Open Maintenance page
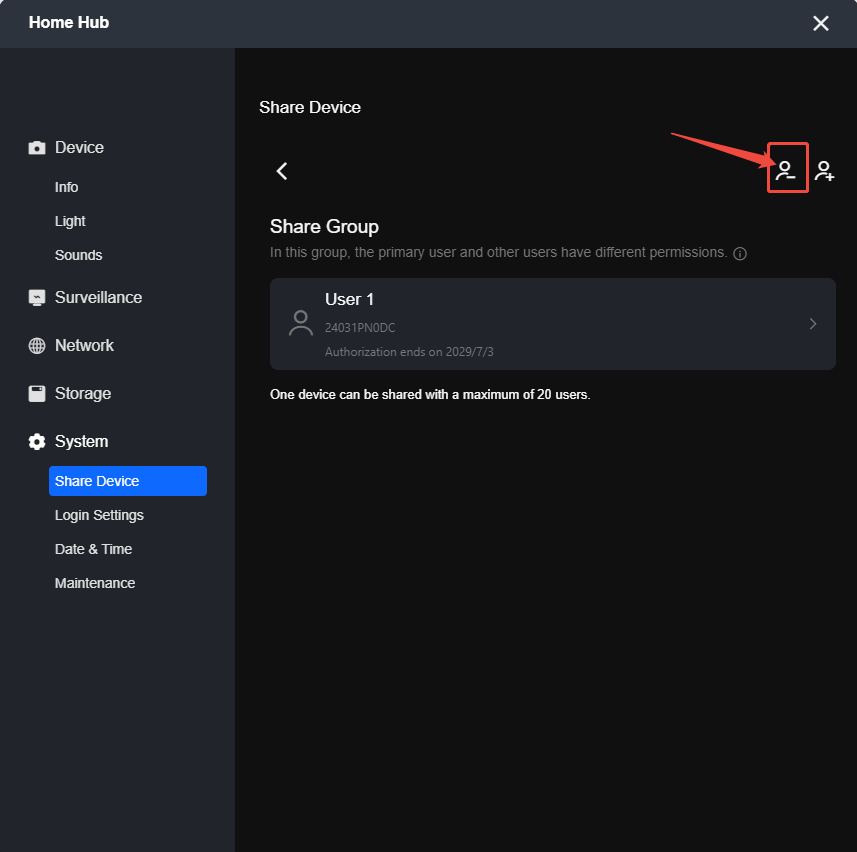 coord(95,583)
